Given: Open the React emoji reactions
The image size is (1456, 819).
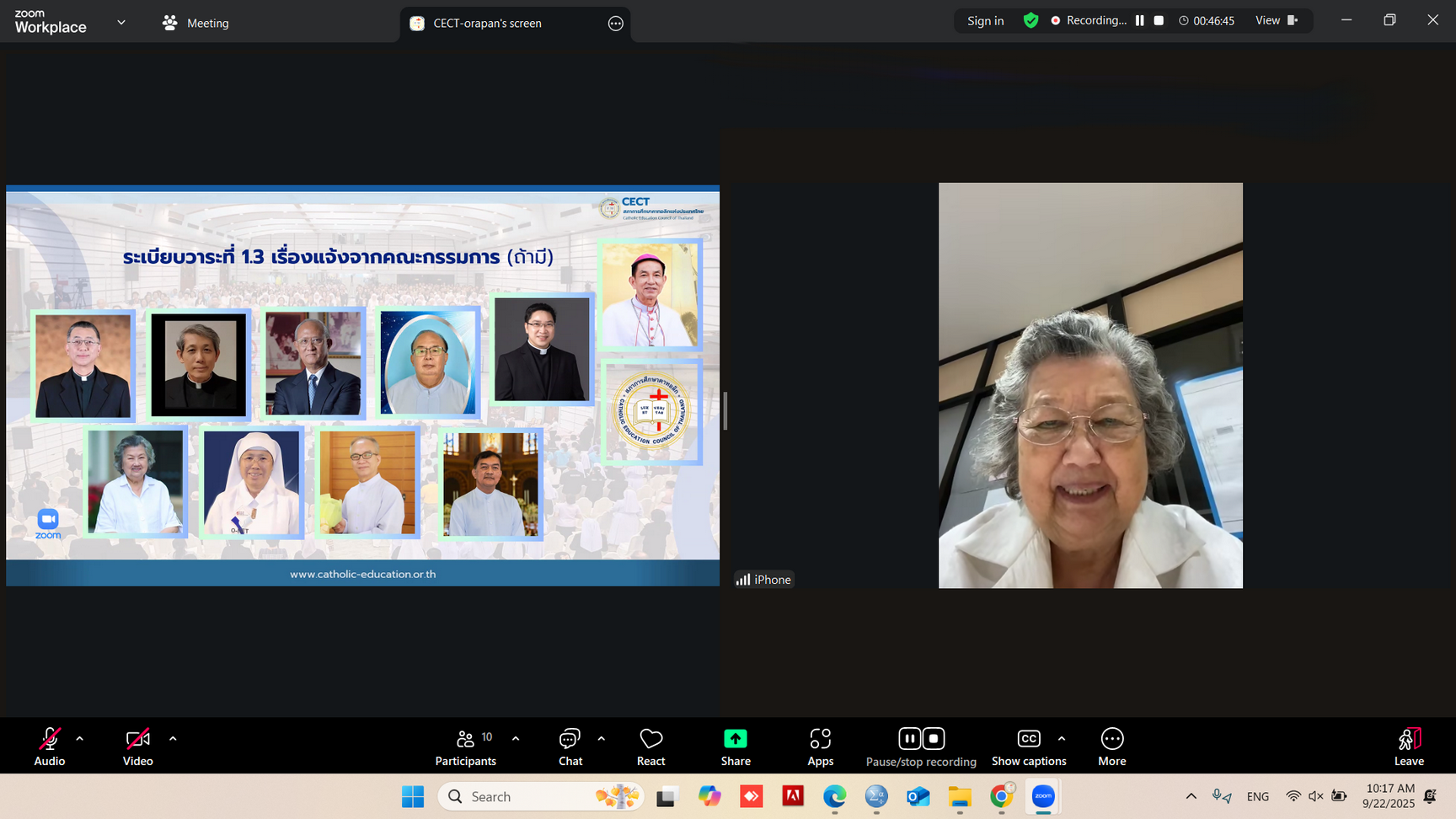Looking at the screenshot, I should [x=650, y=746].
